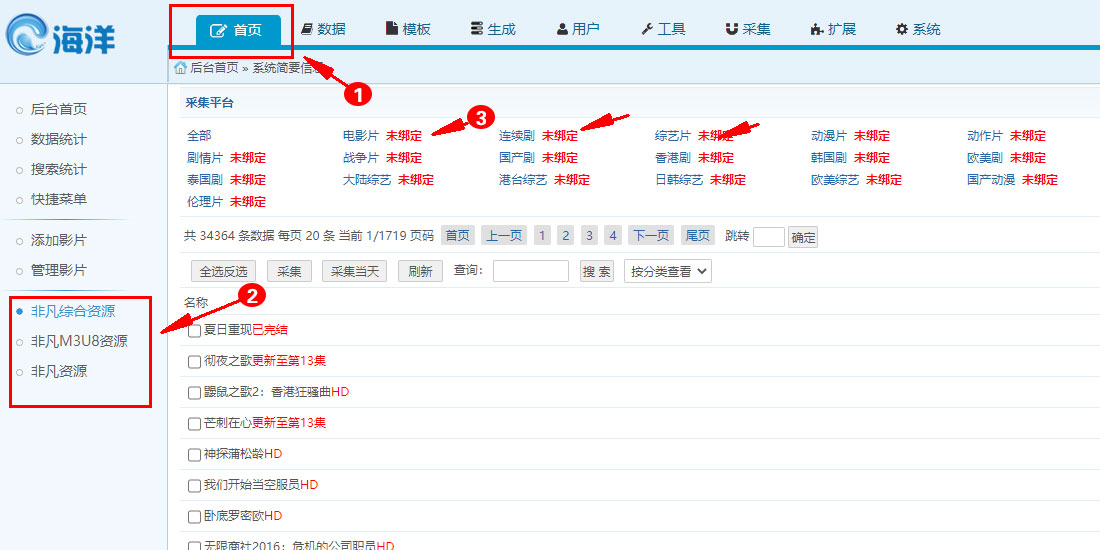Click the home icon in breadcrumb
This screenshot has height=550, width=1100.
[x=180, y=68]
